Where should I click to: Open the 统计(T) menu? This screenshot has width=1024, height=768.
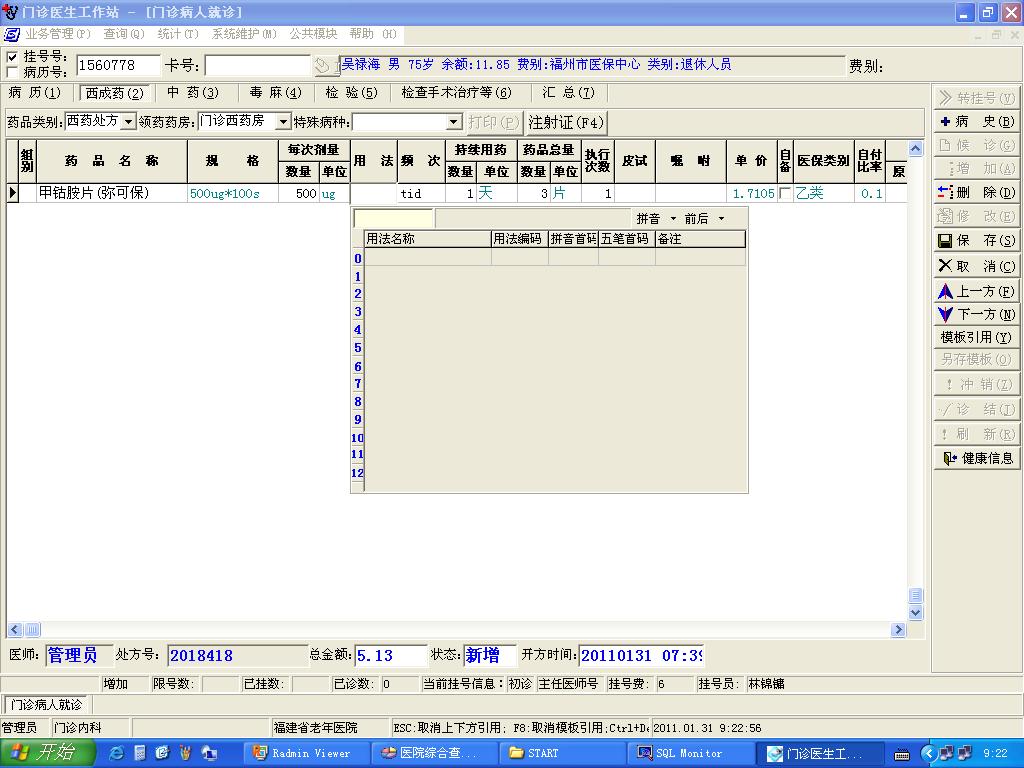point(178,34)
